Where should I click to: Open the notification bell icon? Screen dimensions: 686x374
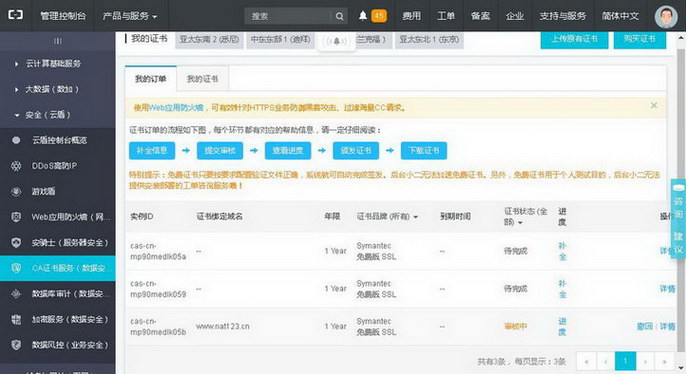(363, 16)
